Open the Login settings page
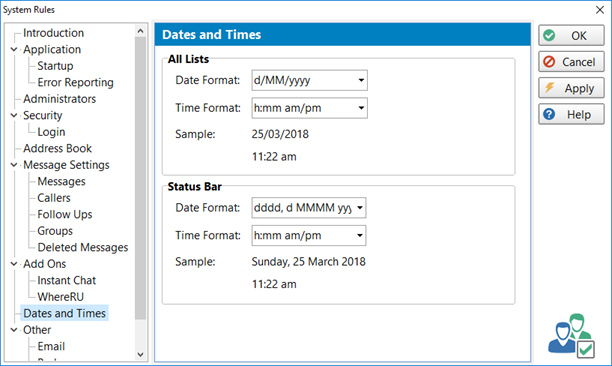 pos(51,132)
